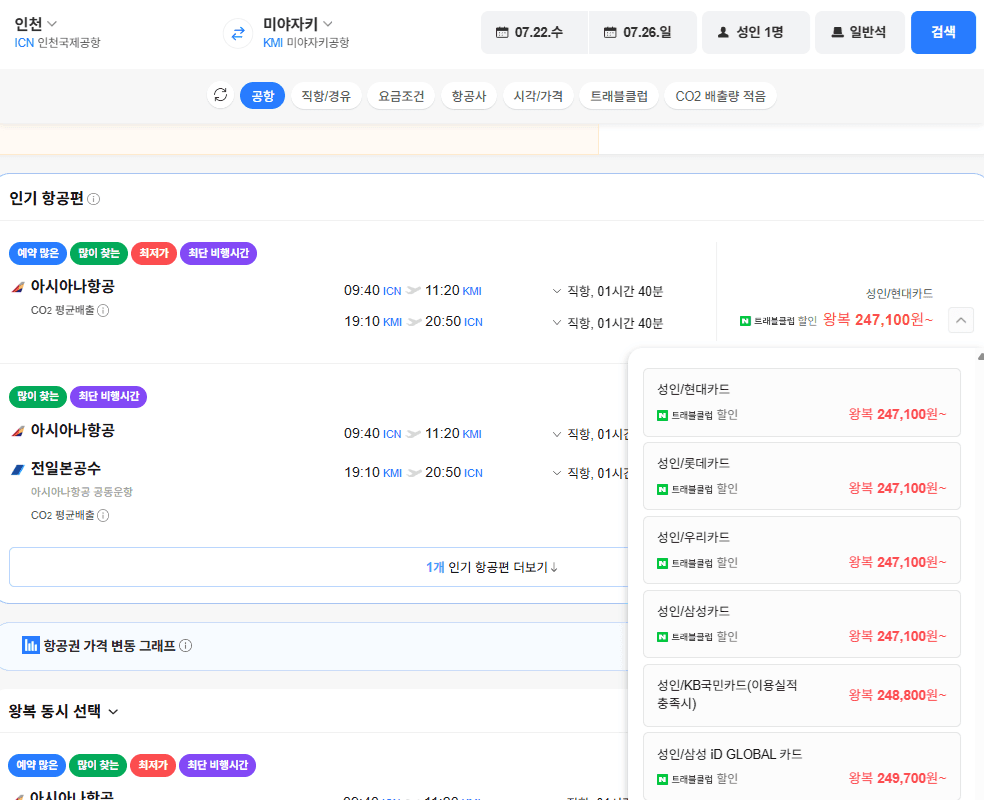The image size is (984, 800).
Task: Click Naver icon in 성인/현대카드 fare option
Action: click(662, 415)
